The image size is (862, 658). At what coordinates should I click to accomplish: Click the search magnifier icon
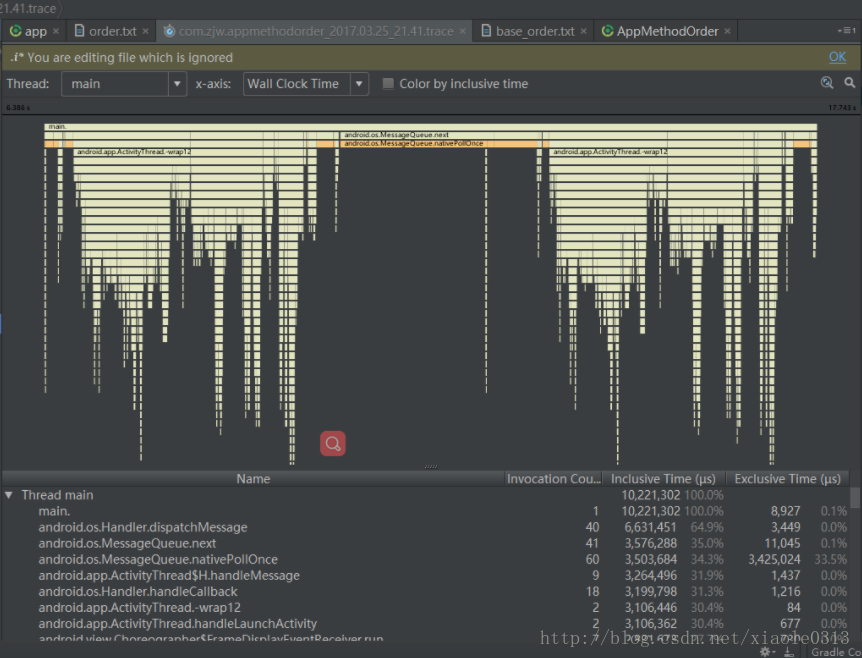(850, 83)
